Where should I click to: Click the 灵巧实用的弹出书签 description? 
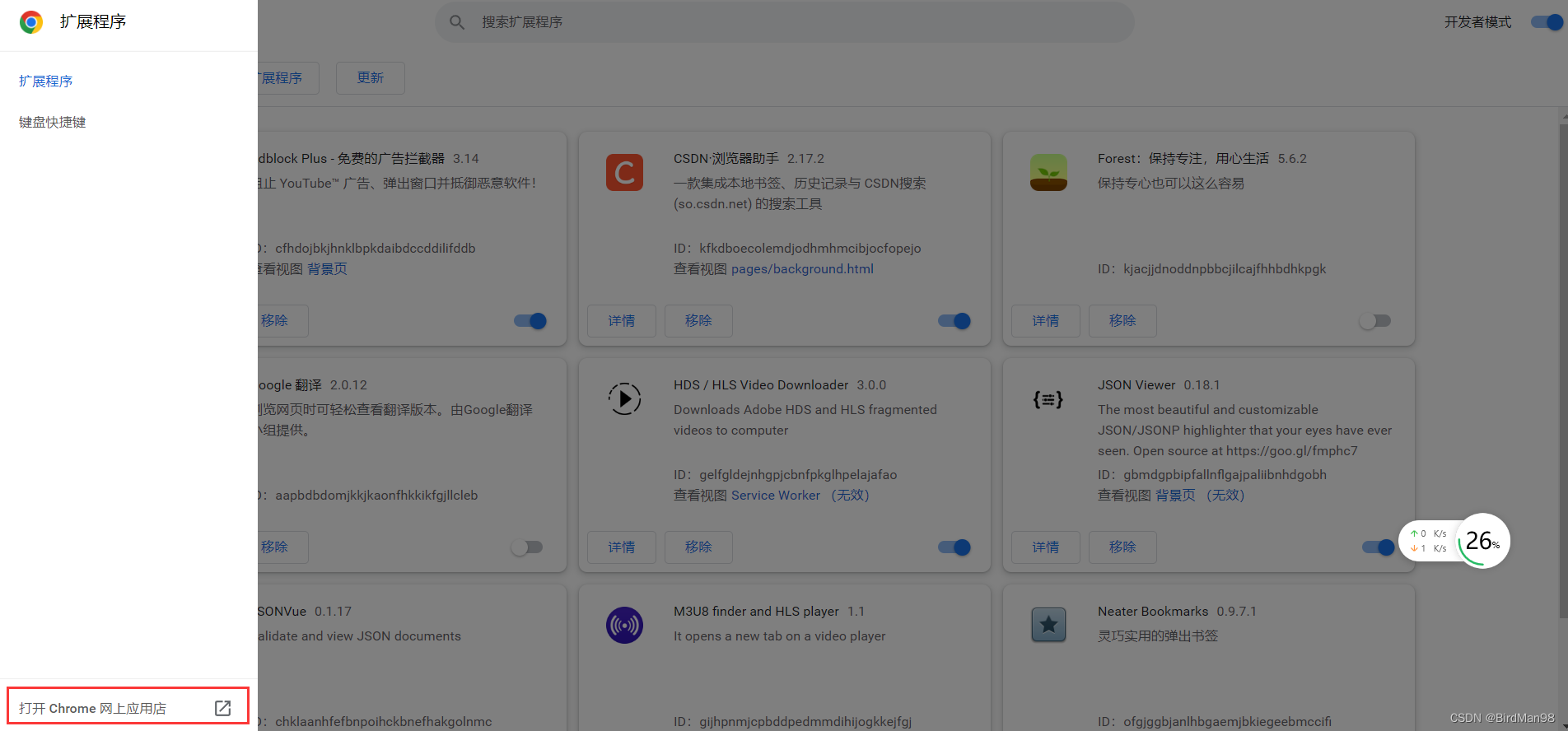pyautogui.click(x=1157, y=636)
